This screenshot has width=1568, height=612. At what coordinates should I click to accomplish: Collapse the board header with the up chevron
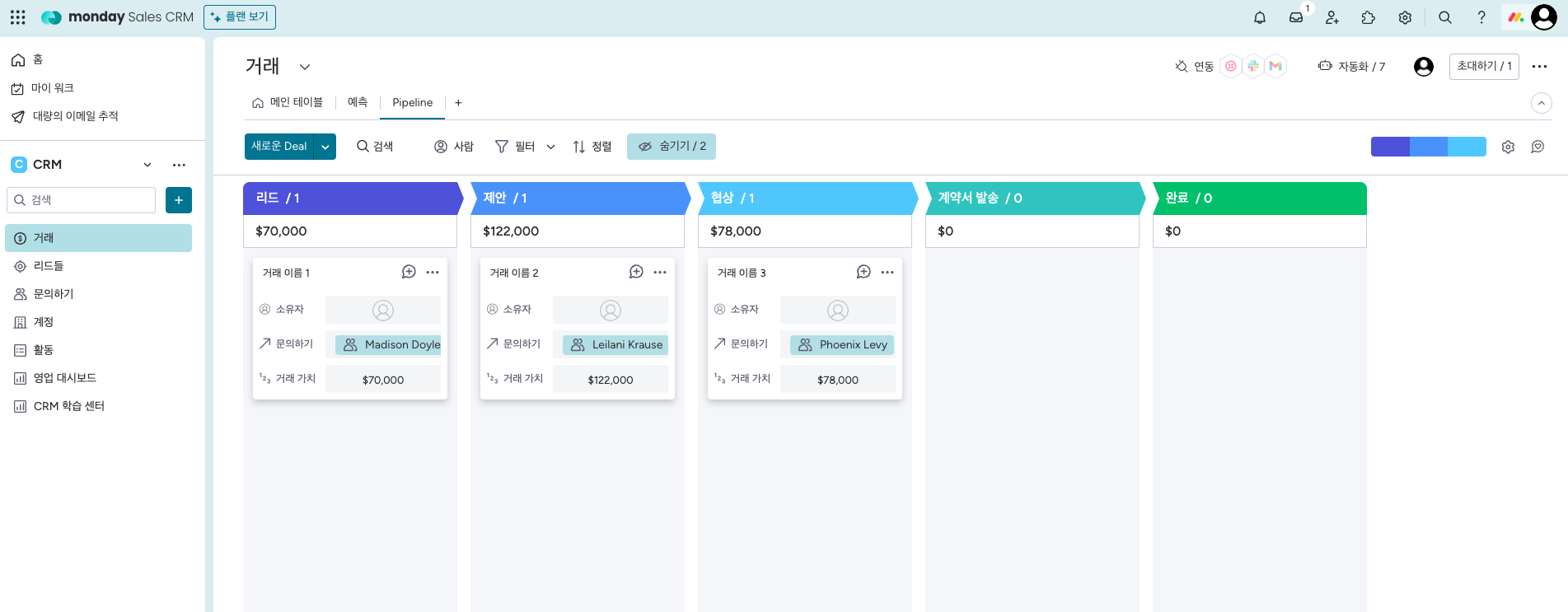pos(1541,103)
